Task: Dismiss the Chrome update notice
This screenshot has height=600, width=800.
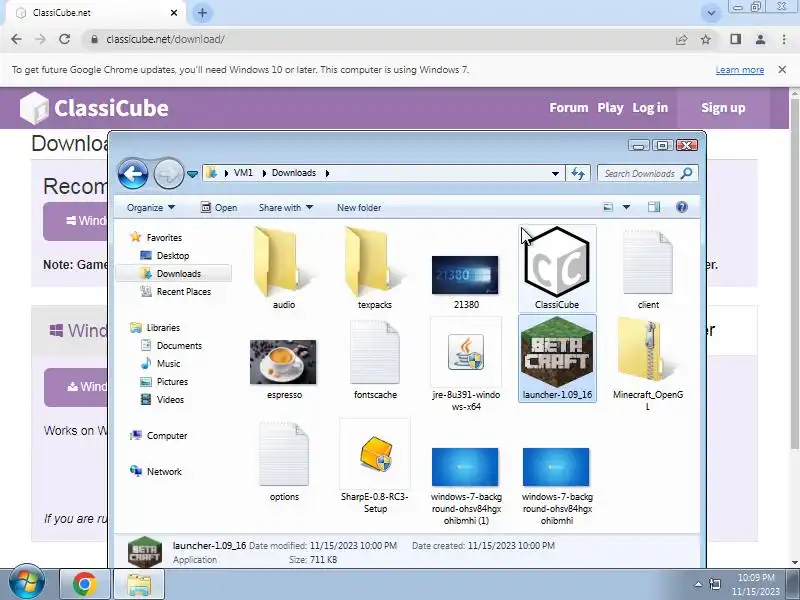Action: (x=782, y=69)
